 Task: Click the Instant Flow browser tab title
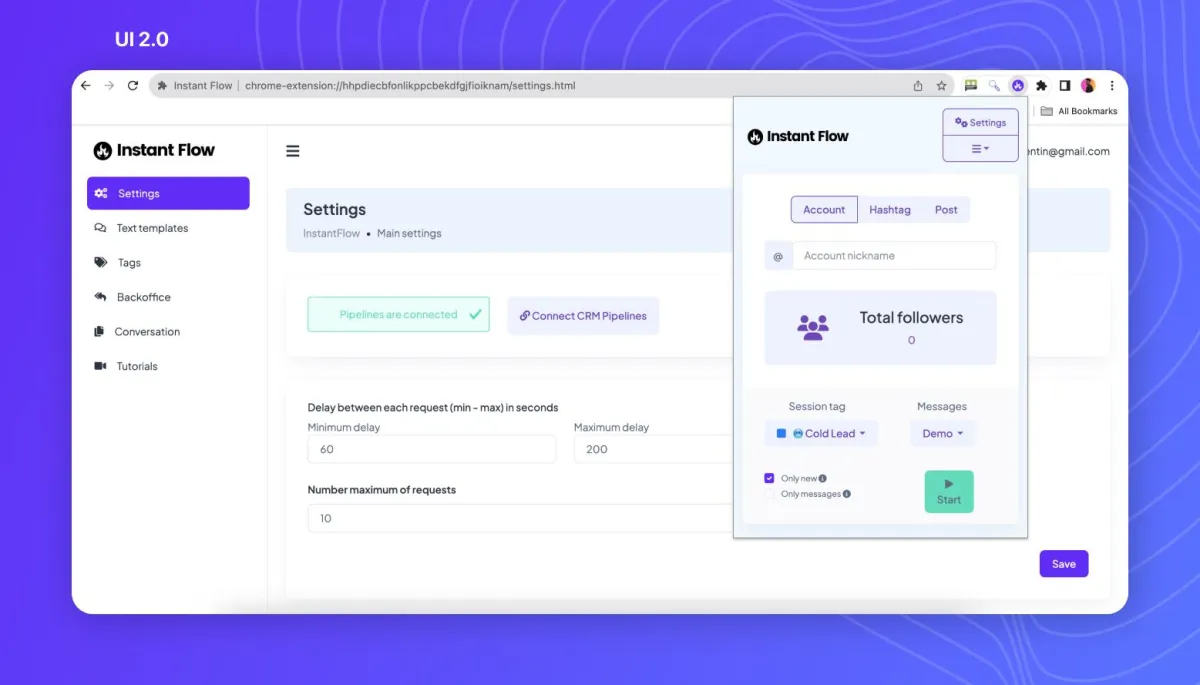(x=203, y=86)
